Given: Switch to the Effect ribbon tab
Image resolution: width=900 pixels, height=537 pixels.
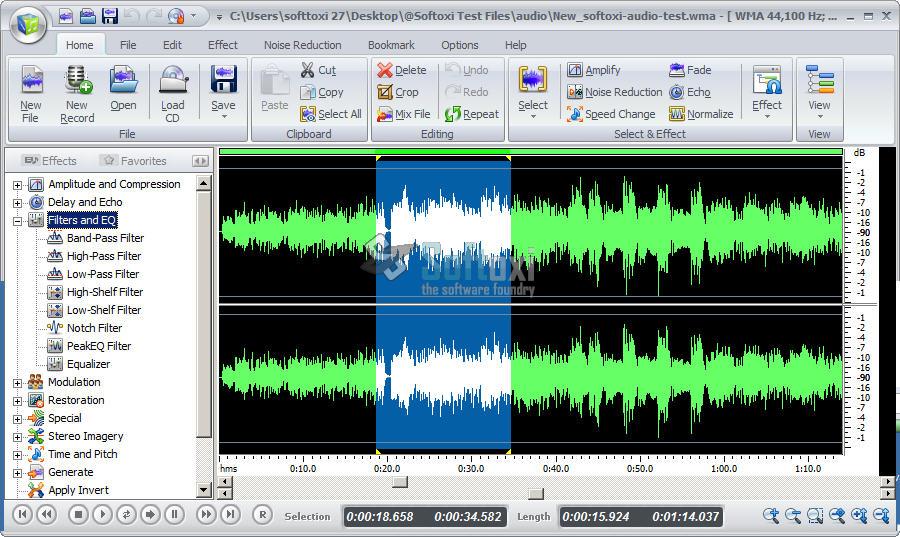Looking at the screenshot, I should (223, 45).
